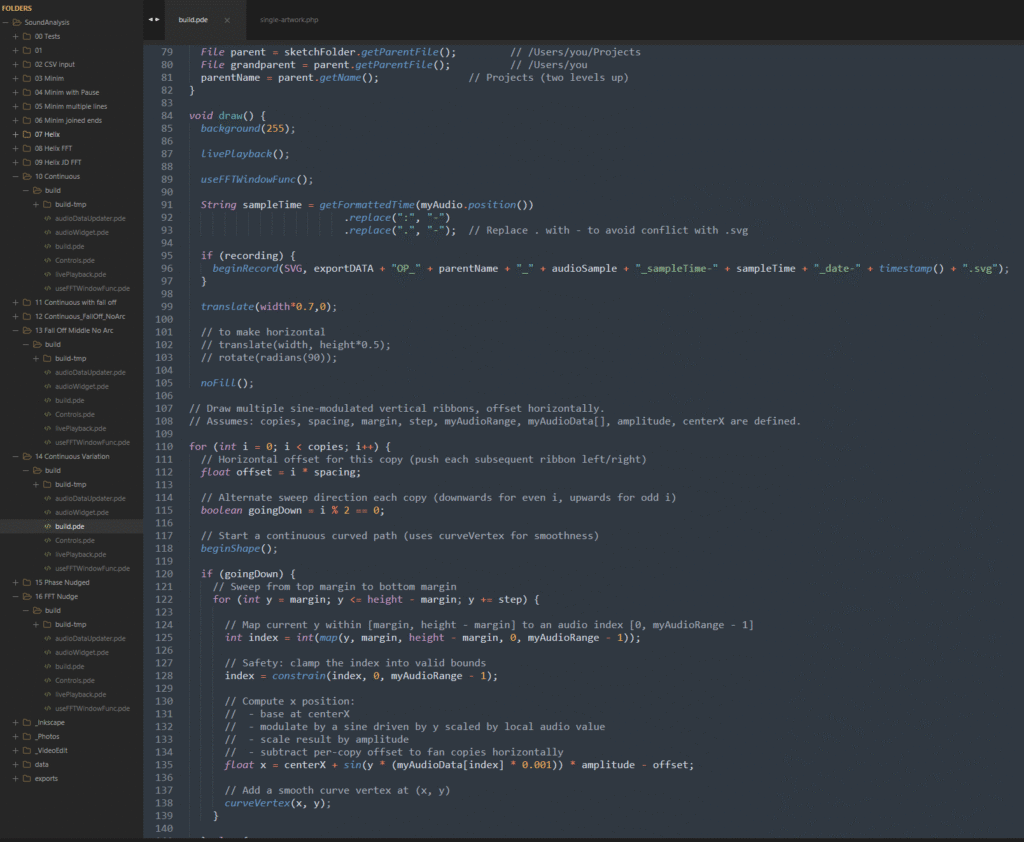This screenshot has width=1024, height=842.
Task: Click the _Inkscape folder icon
Action: (27, 722)
